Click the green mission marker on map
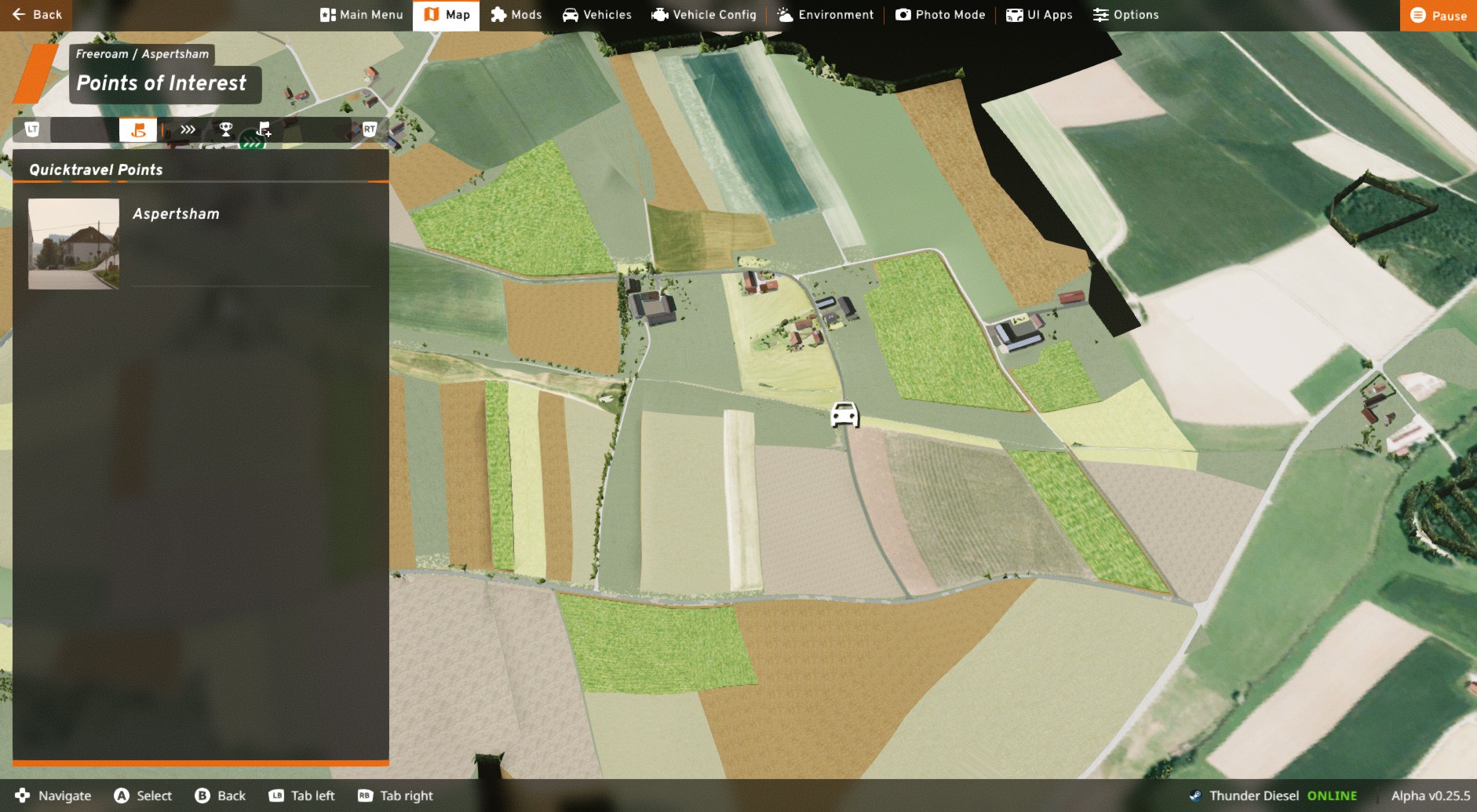 click(x=251, y=142)
